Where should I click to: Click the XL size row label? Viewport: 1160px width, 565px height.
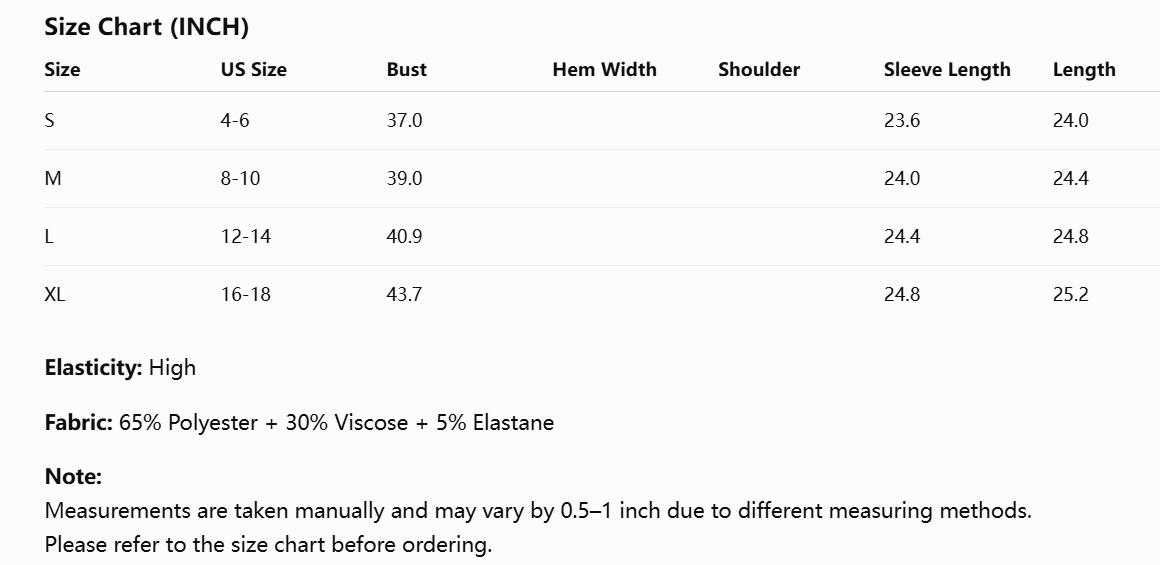55,294
